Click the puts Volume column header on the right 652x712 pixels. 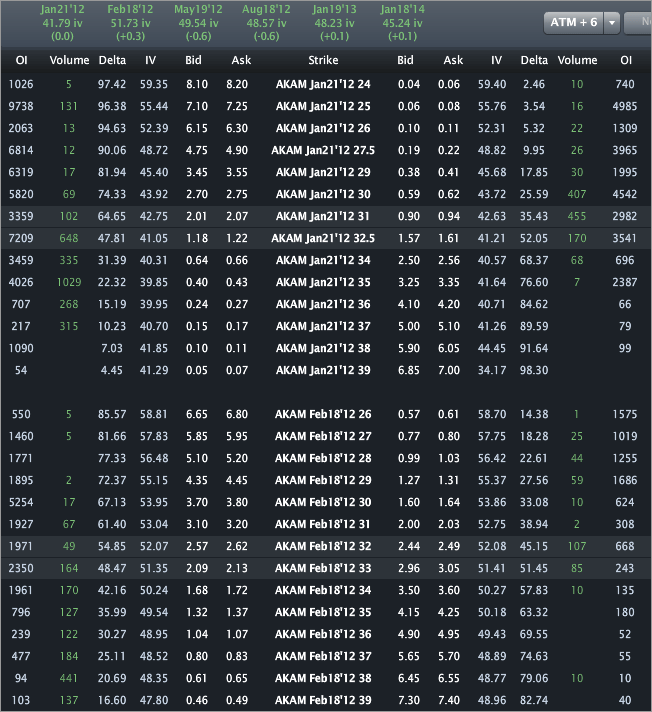[577, 60]
